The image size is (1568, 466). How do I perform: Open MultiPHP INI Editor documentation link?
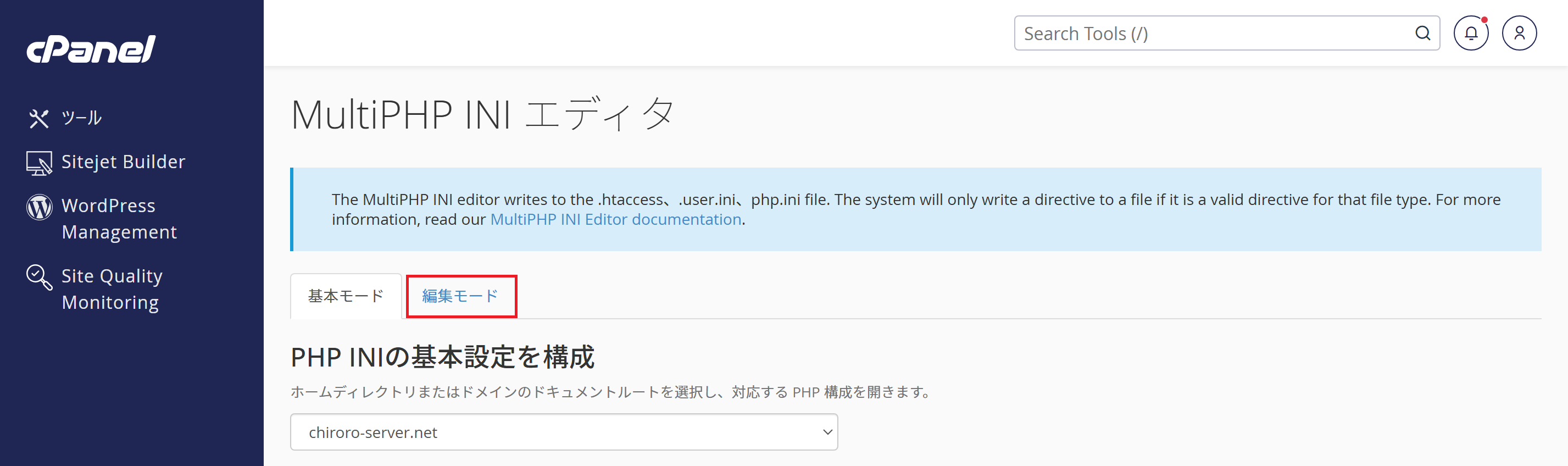tap(615, 219)
